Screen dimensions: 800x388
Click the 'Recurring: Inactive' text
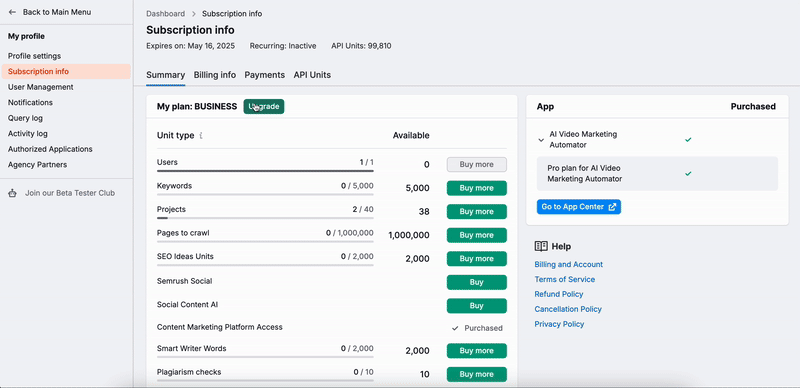pyautogui.click(x=283, y=46)
